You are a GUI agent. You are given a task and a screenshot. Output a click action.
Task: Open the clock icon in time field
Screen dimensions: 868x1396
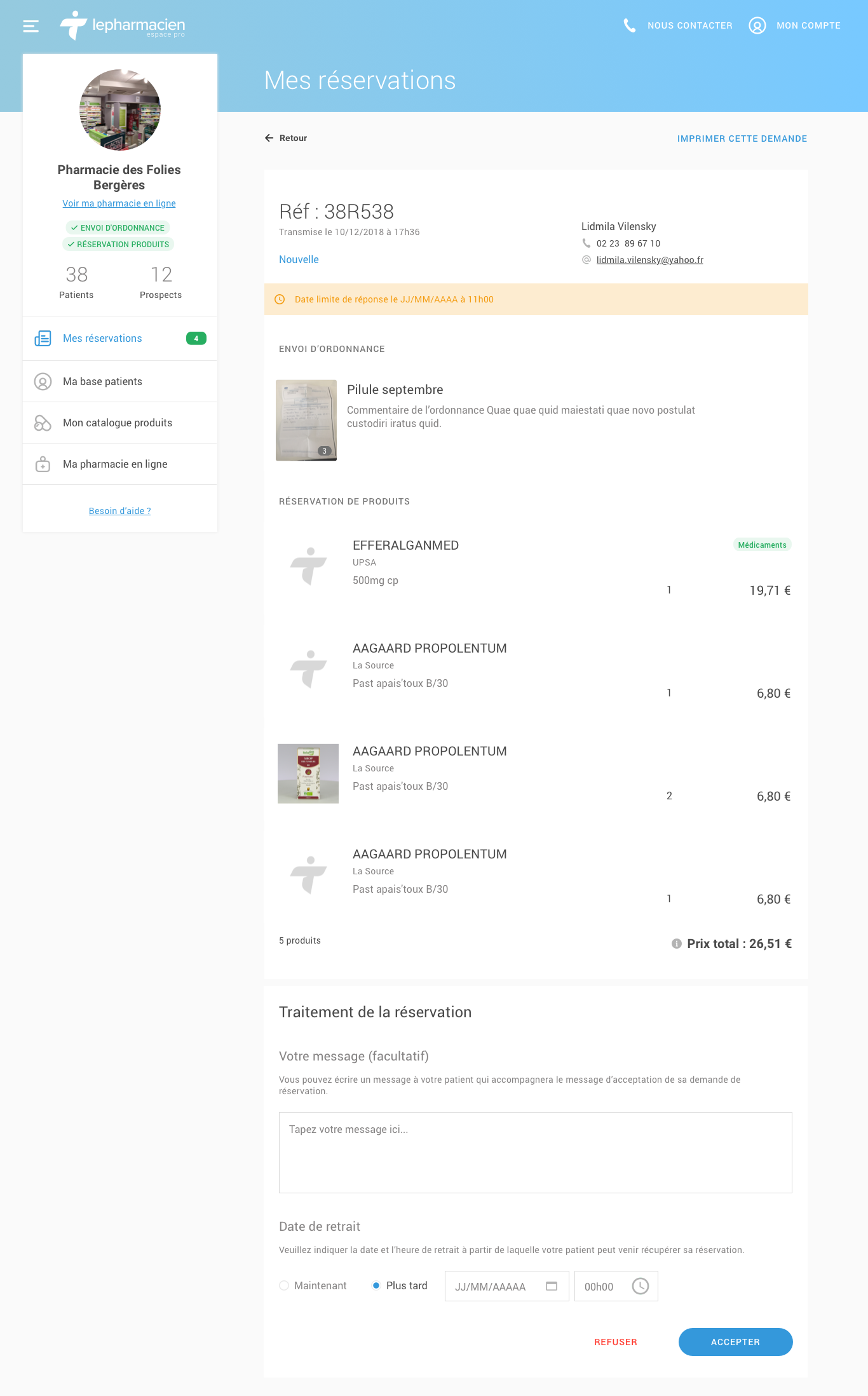click(641, 1286)
